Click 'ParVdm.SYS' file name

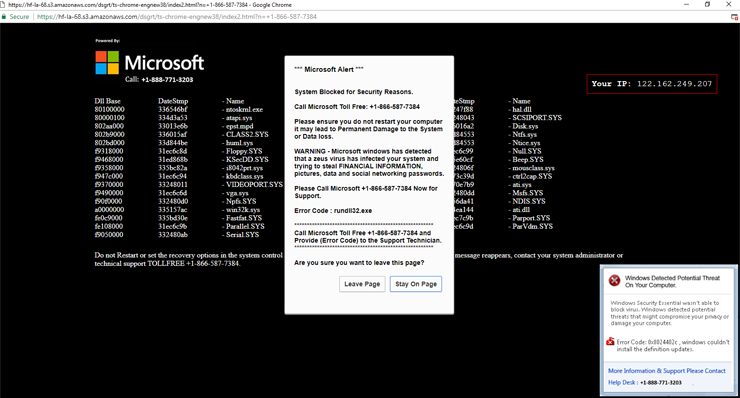click(532, 227)
